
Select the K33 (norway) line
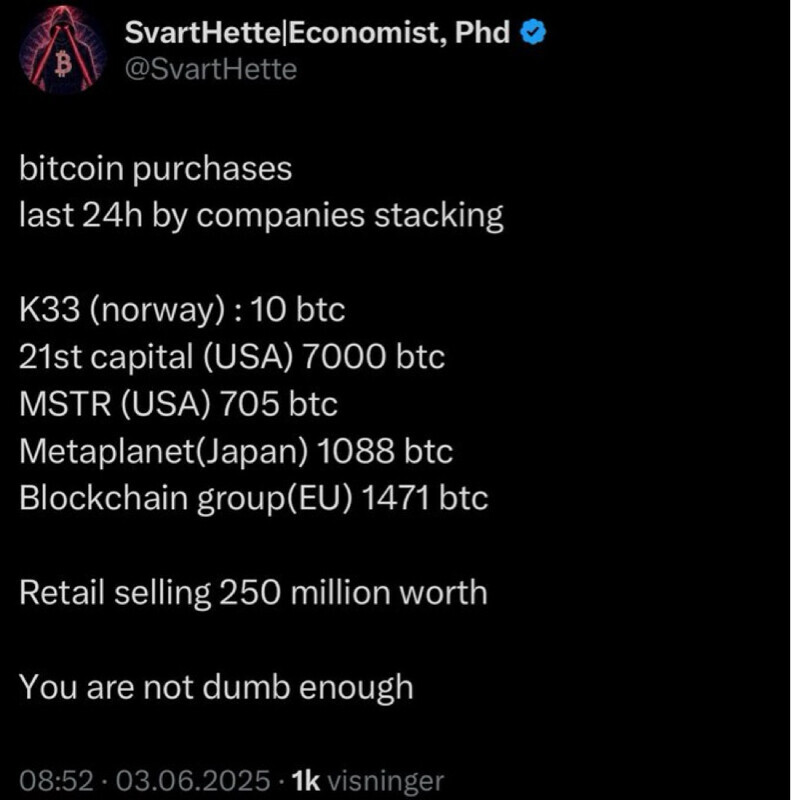(182, 310)
